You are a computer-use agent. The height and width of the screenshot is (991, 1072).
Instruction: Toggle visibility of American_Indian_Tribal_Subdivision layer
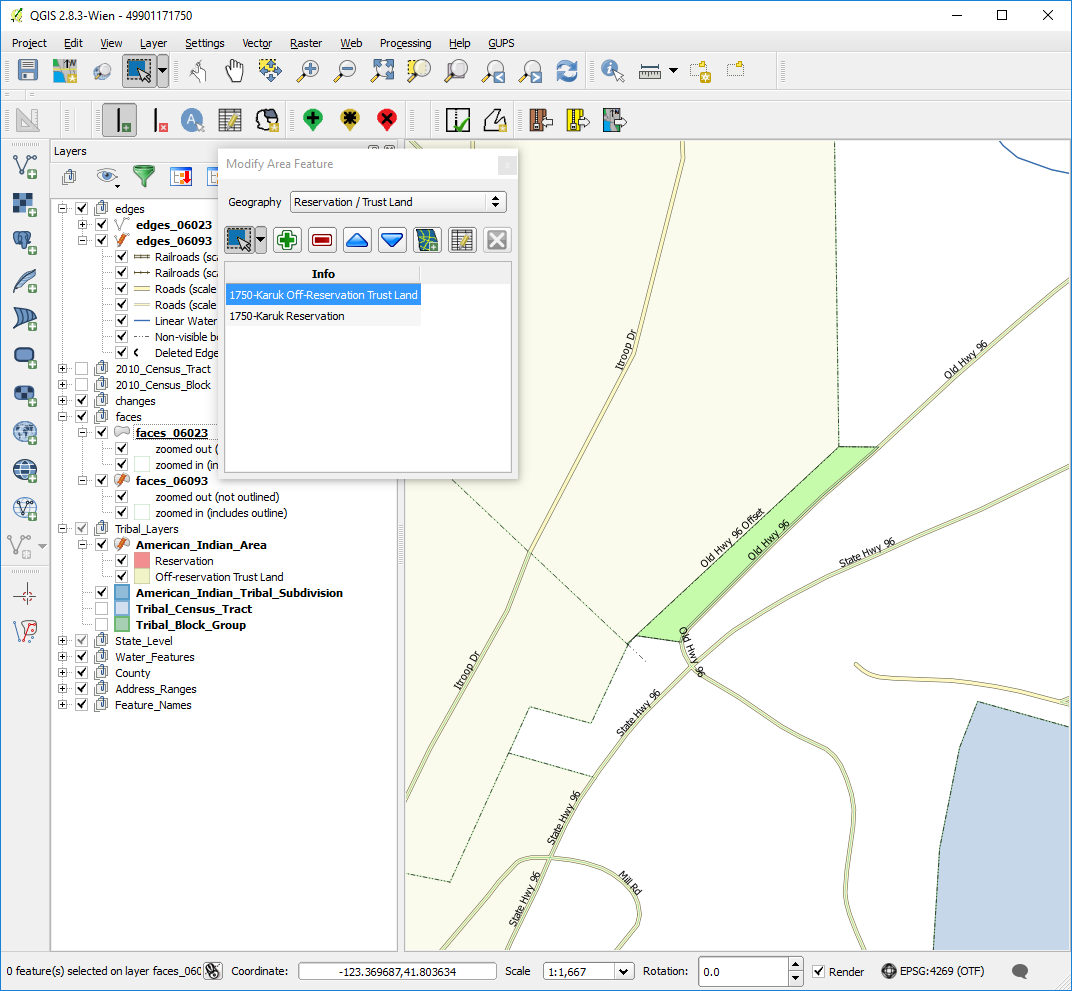click(102, 593)
